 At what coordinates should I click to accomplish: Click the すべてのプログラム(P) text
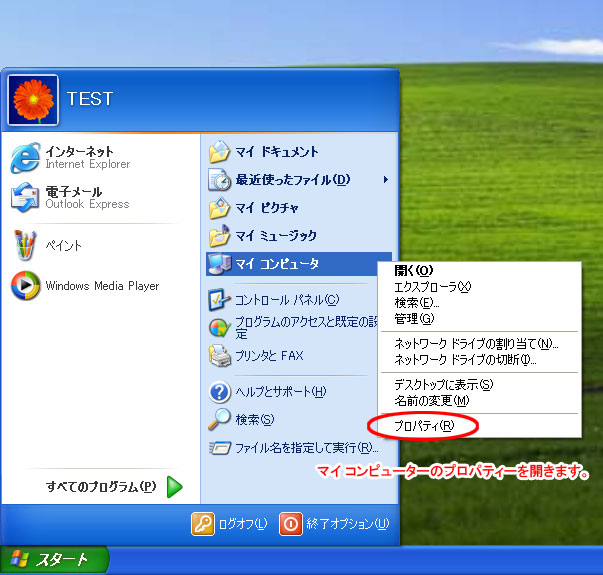tap(101, 487)
